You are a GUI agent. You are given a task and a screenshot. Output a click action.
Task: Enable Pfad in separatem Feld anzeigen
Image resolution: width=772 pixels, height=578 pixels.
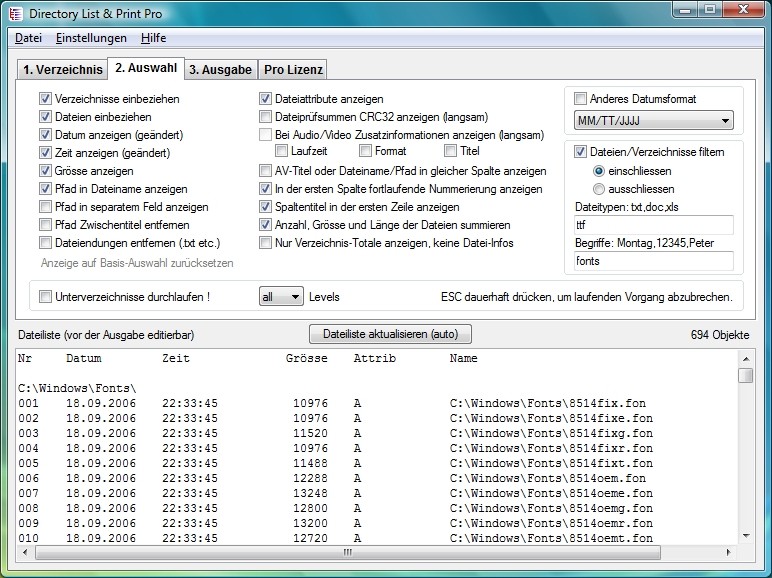(45, 207)
